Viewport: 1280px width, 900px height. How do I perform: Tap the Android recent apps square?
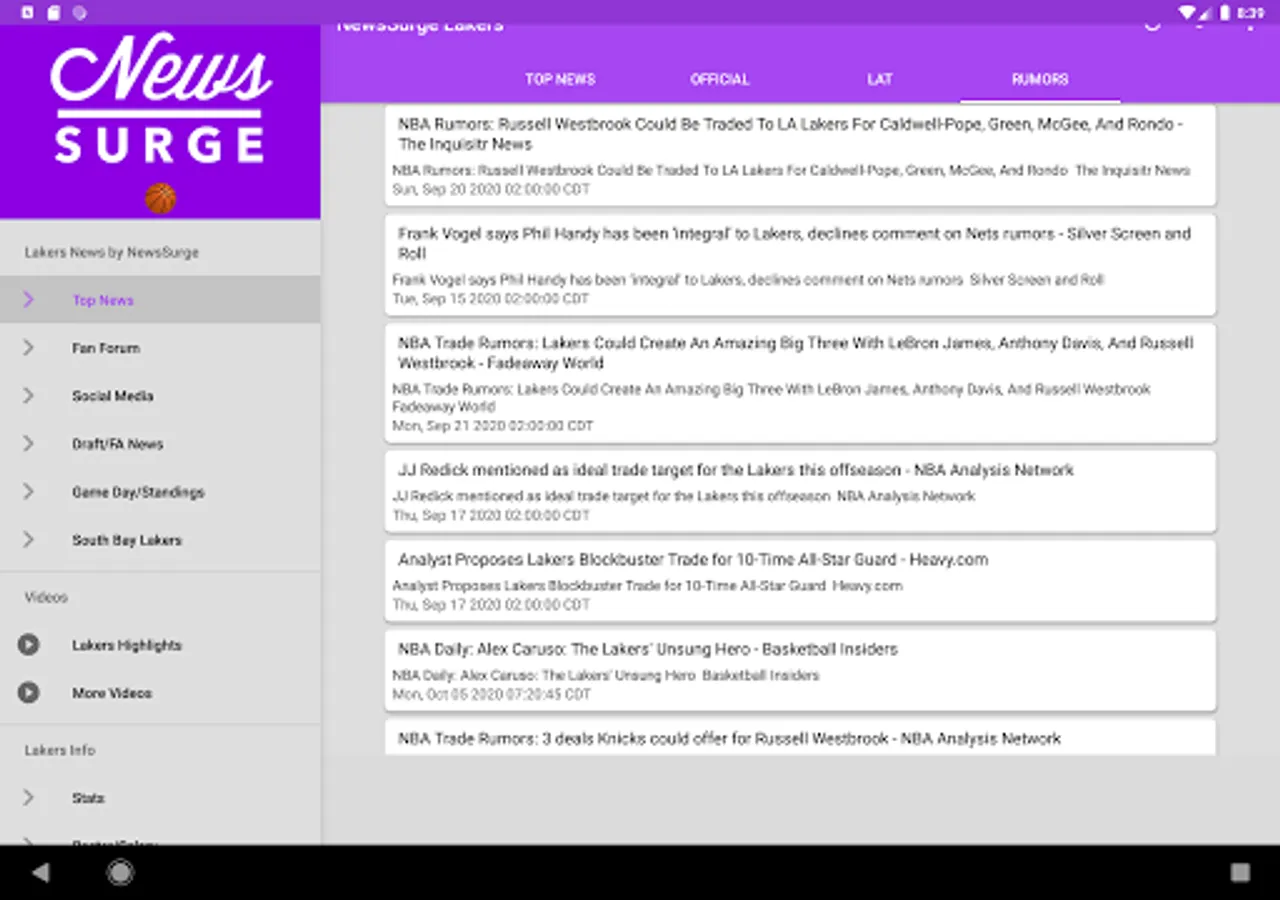1240,873
